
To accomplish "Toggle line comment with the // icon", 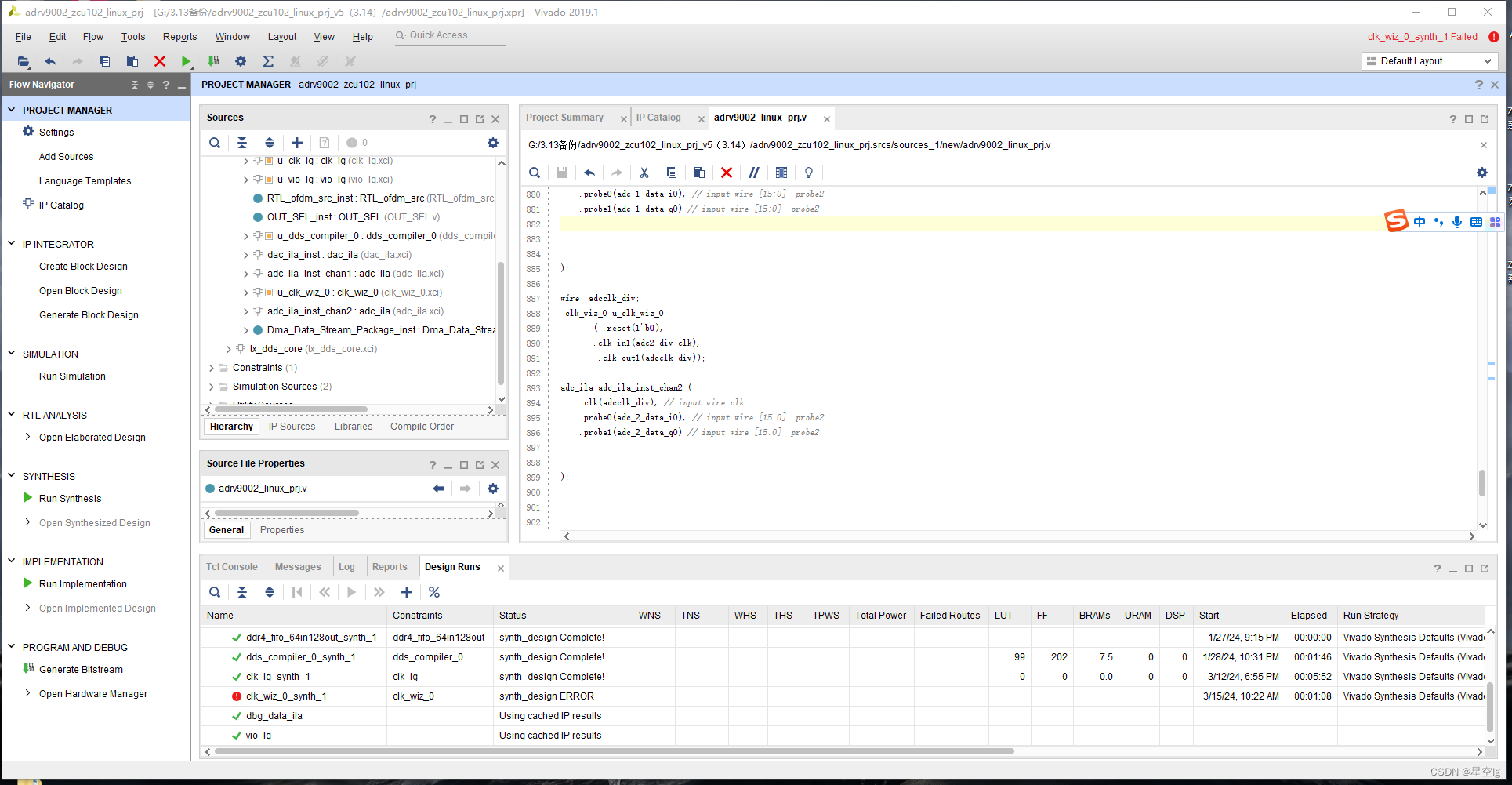I will point(754,173).
